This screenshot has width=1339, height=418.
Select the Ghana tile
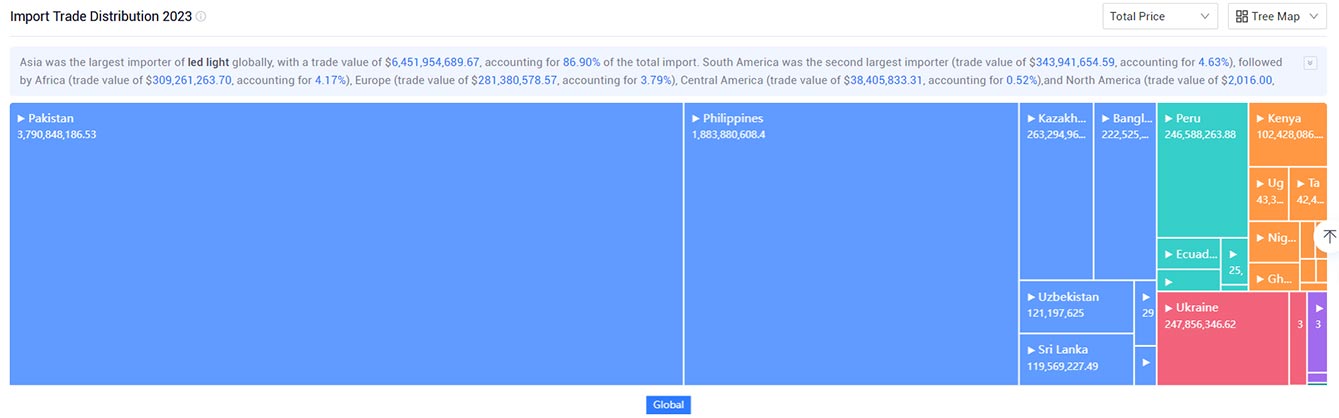pos(1272,278)
